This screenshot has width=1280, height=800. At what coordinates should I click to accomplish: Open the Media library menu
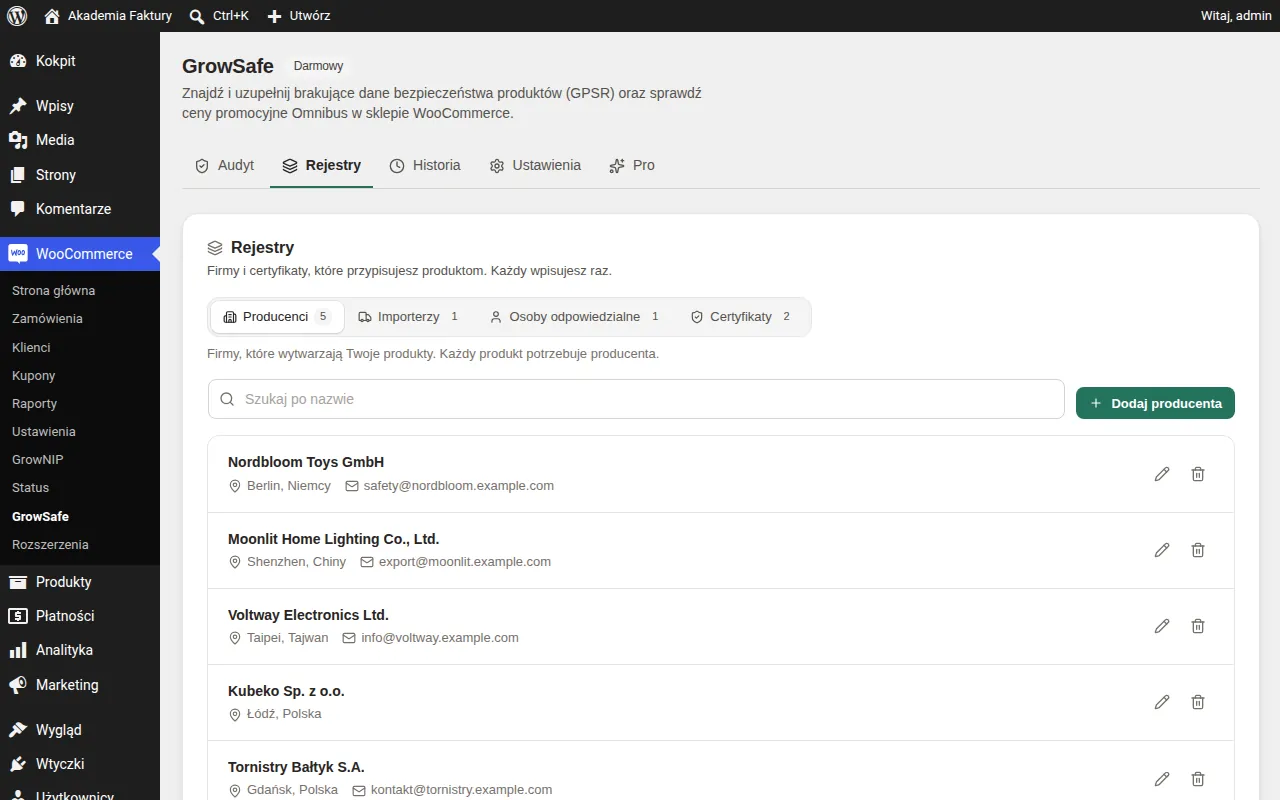80,140
